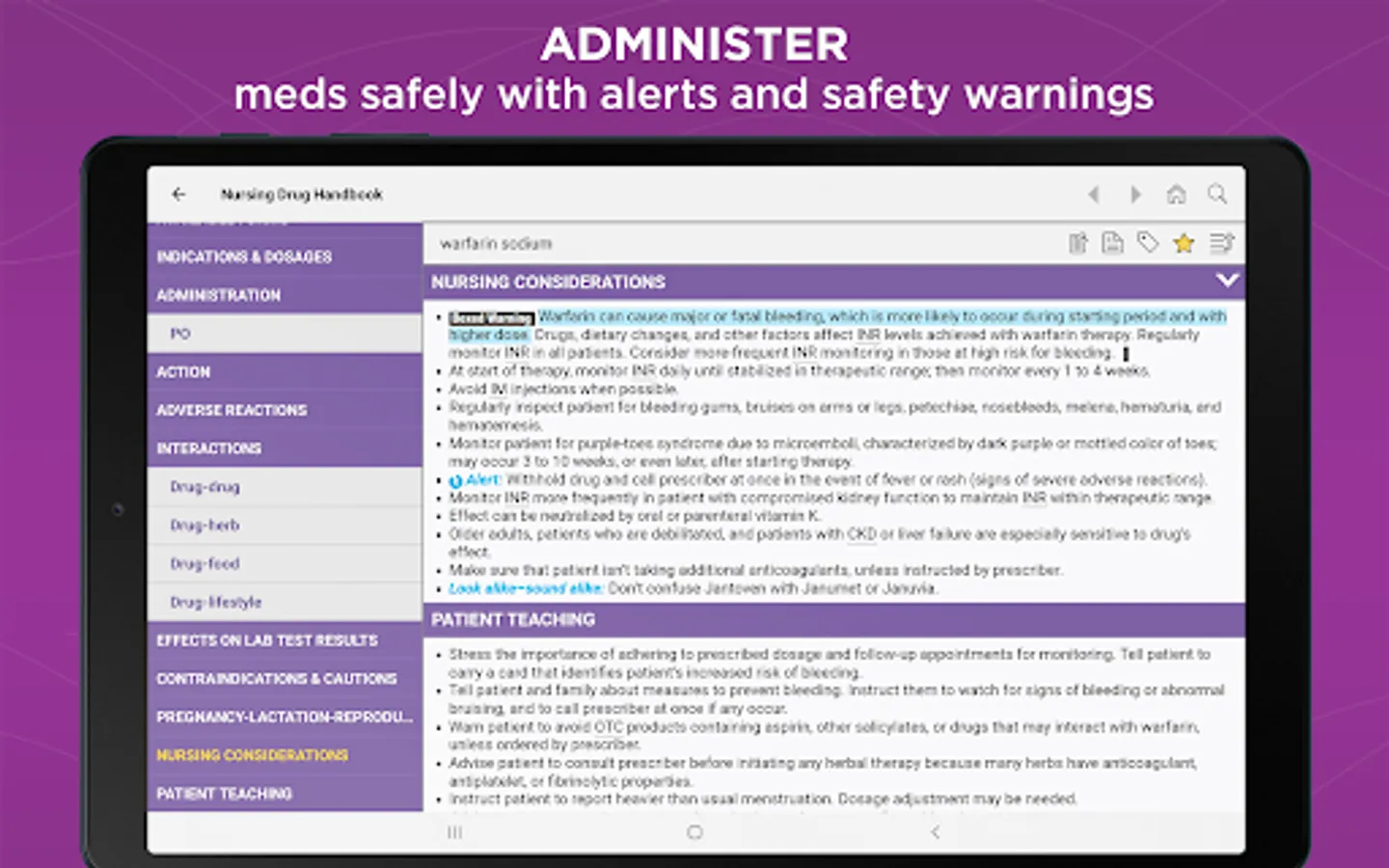
Task: Open the list options icon beside star
Action: (1221, 243)
